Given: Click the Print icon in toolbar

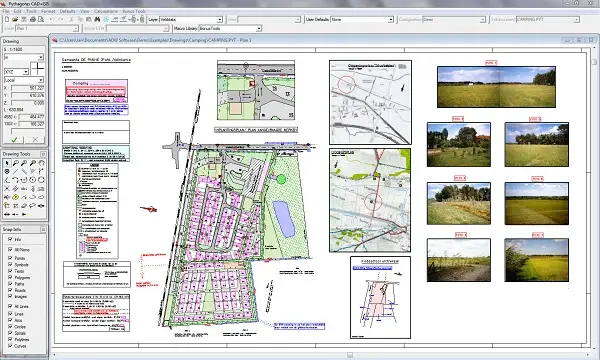Looking at the screenshot, I should (x=33, y=19).
